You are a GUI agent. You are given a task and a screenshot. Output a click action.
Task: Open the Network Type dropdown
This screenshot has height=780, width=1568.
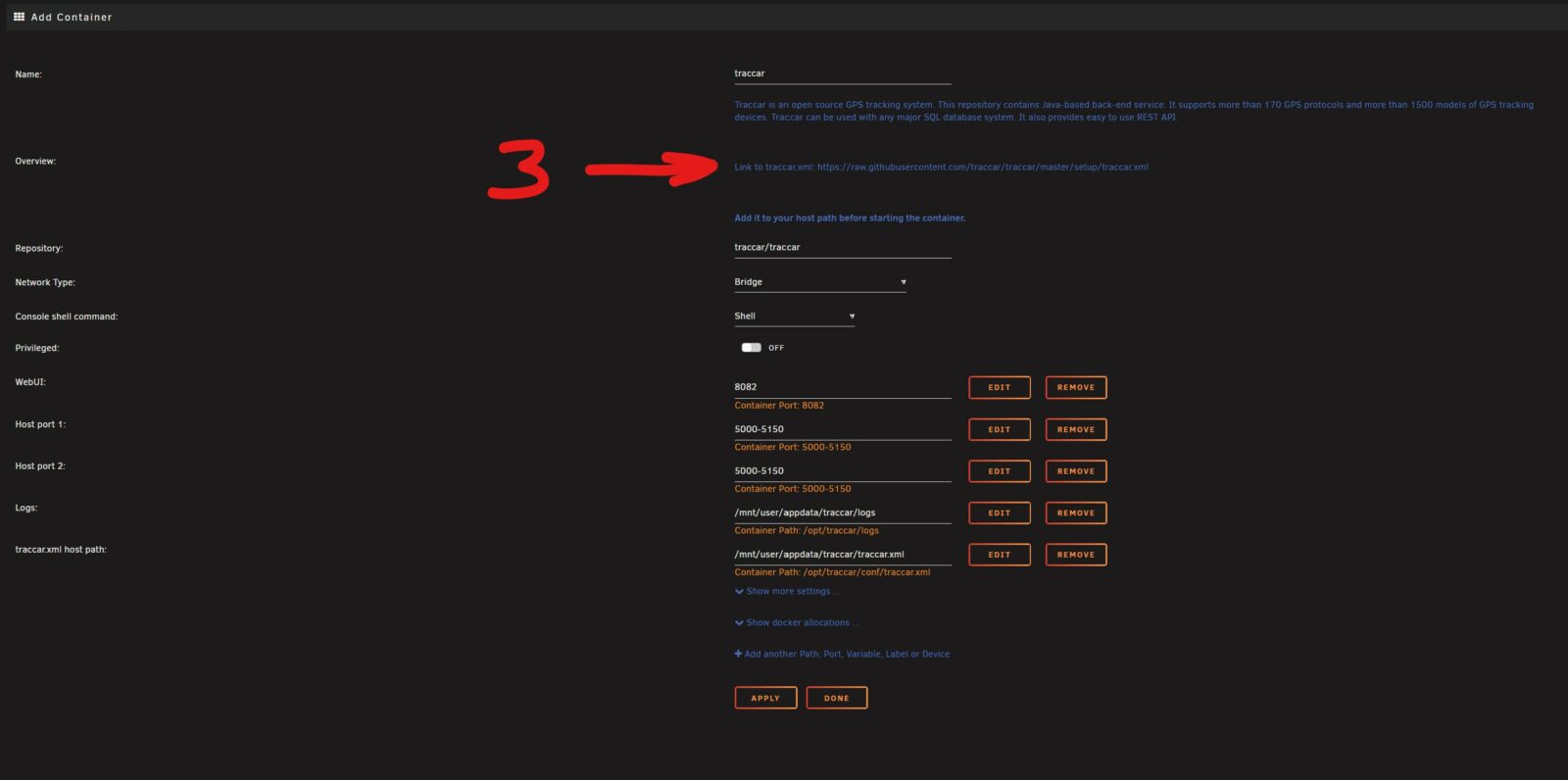tap(819, 282)
